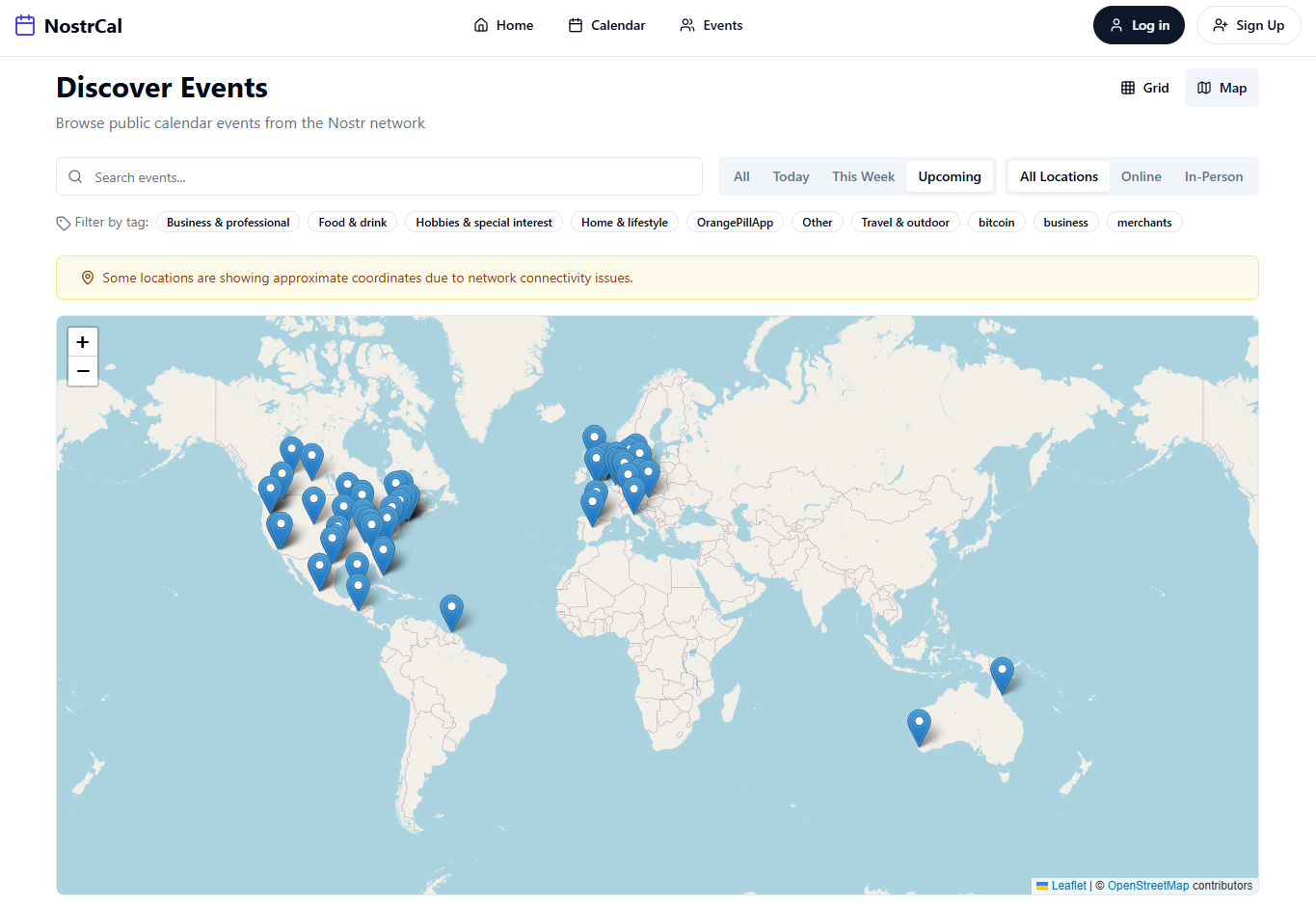Go to Events in top navigation

click(x=712, y=26)
